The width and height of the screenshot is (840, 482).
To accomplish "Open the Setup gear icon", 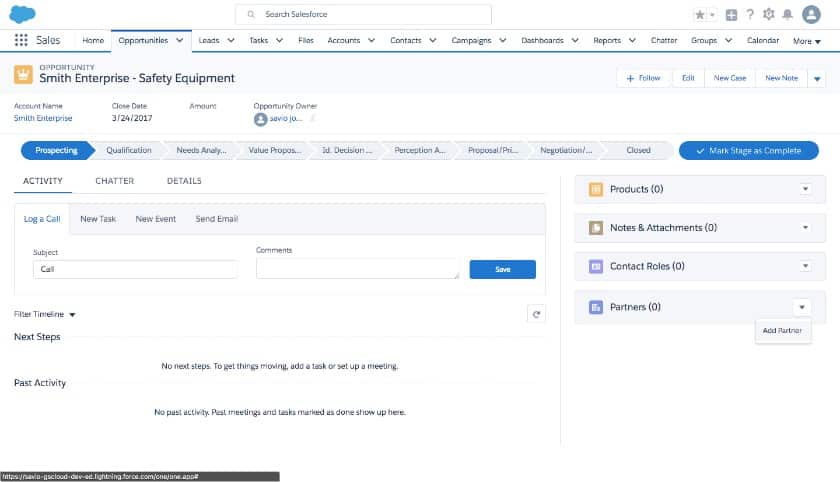I will [769, 14].
